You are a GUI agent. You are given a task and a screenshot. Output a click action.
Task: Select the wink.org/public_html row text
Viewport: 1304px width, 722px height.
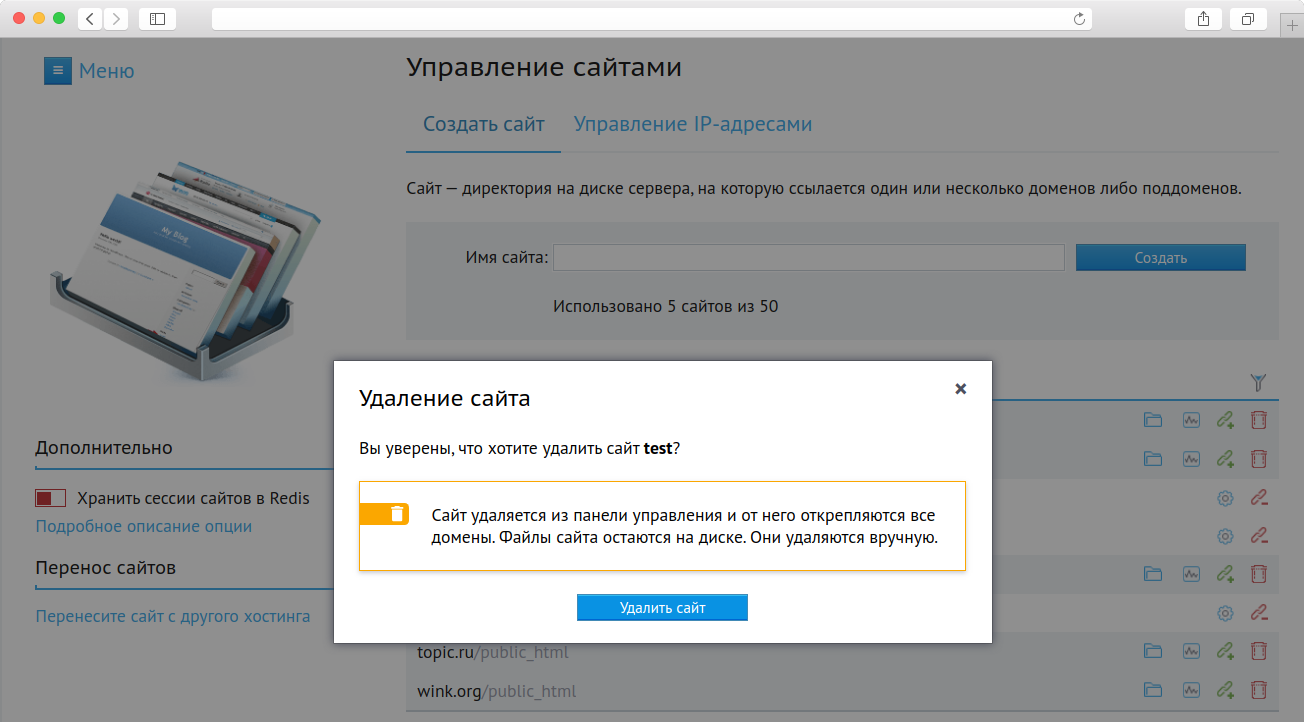tap(496, 690)
